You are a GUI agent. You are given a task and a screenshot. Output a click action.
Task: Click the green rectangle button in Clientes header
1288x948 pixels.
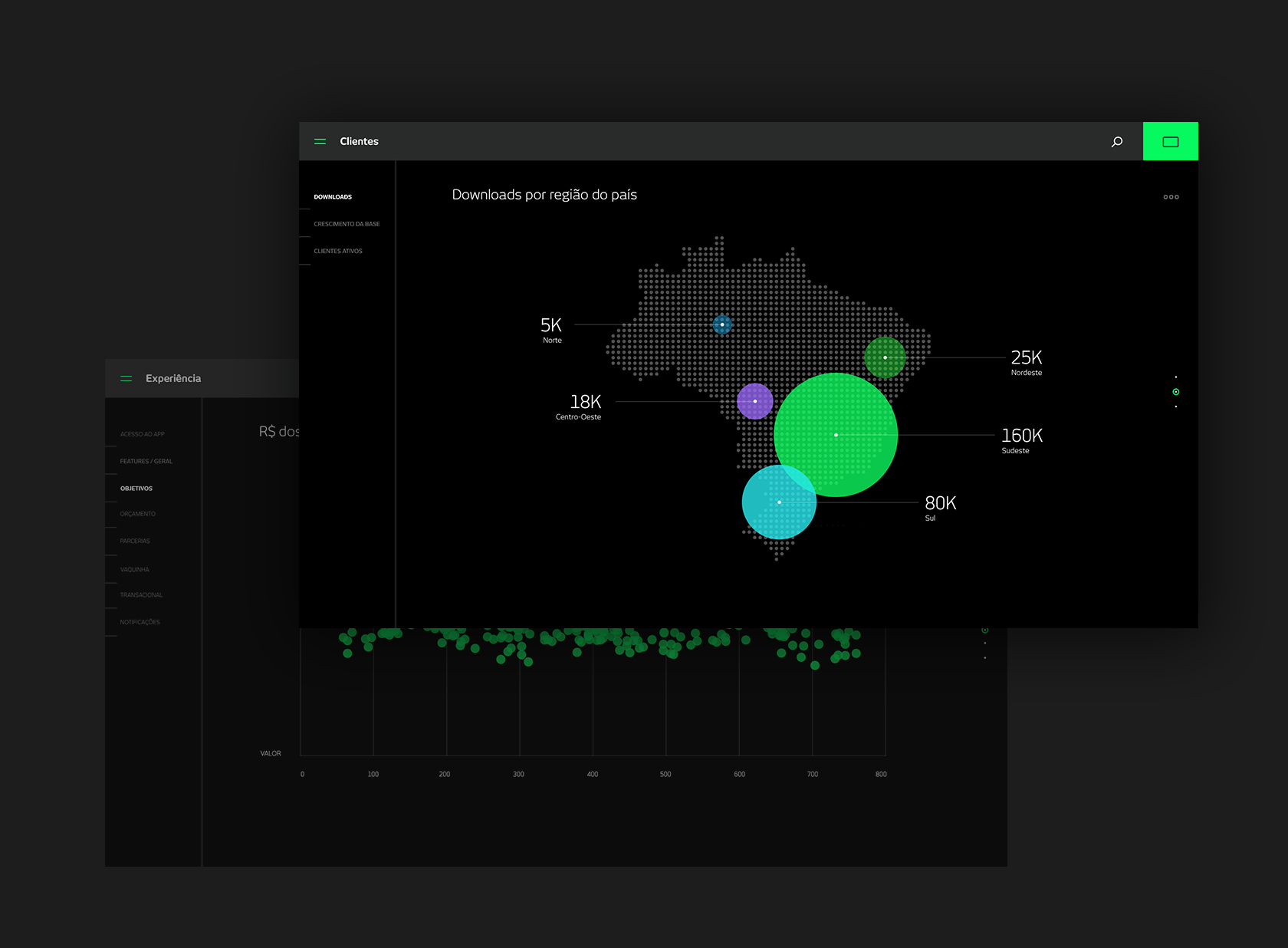click(1170, 141)
